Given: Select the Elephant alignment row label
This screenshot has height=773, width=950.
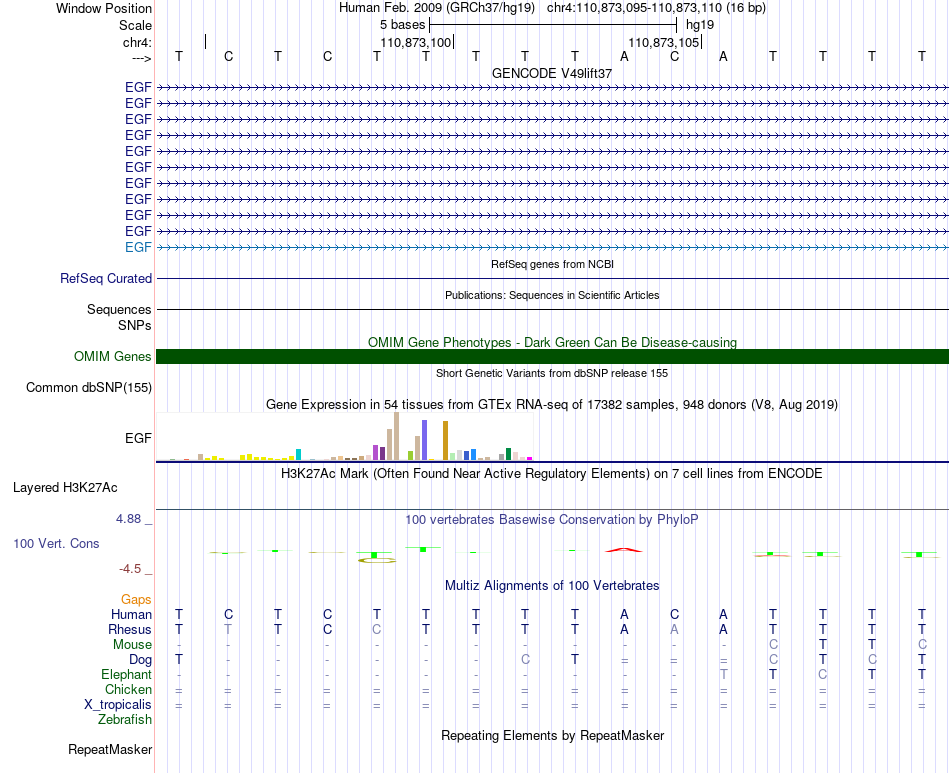Looking at the screenshot, I should [127, 674].
